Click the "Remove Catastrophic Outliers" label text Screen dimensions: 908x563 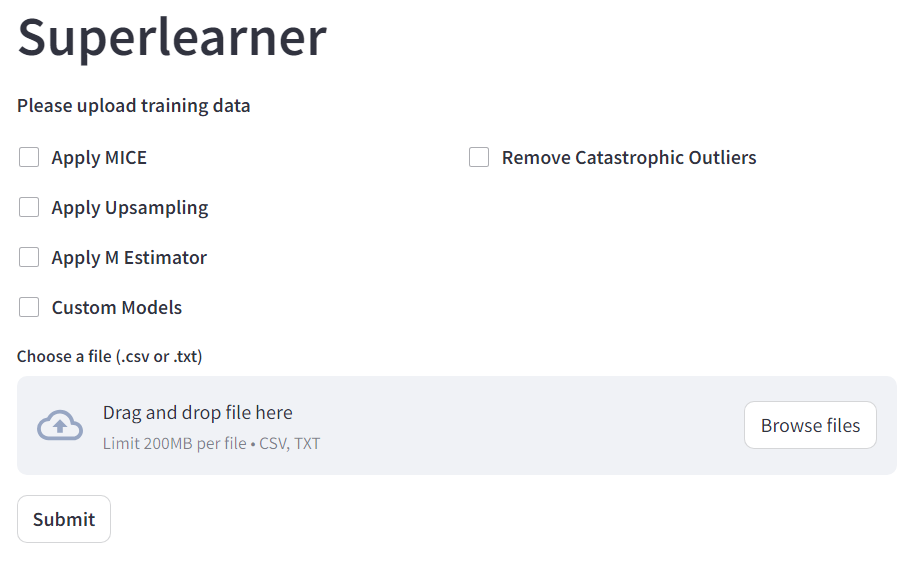tap(629, 158)
